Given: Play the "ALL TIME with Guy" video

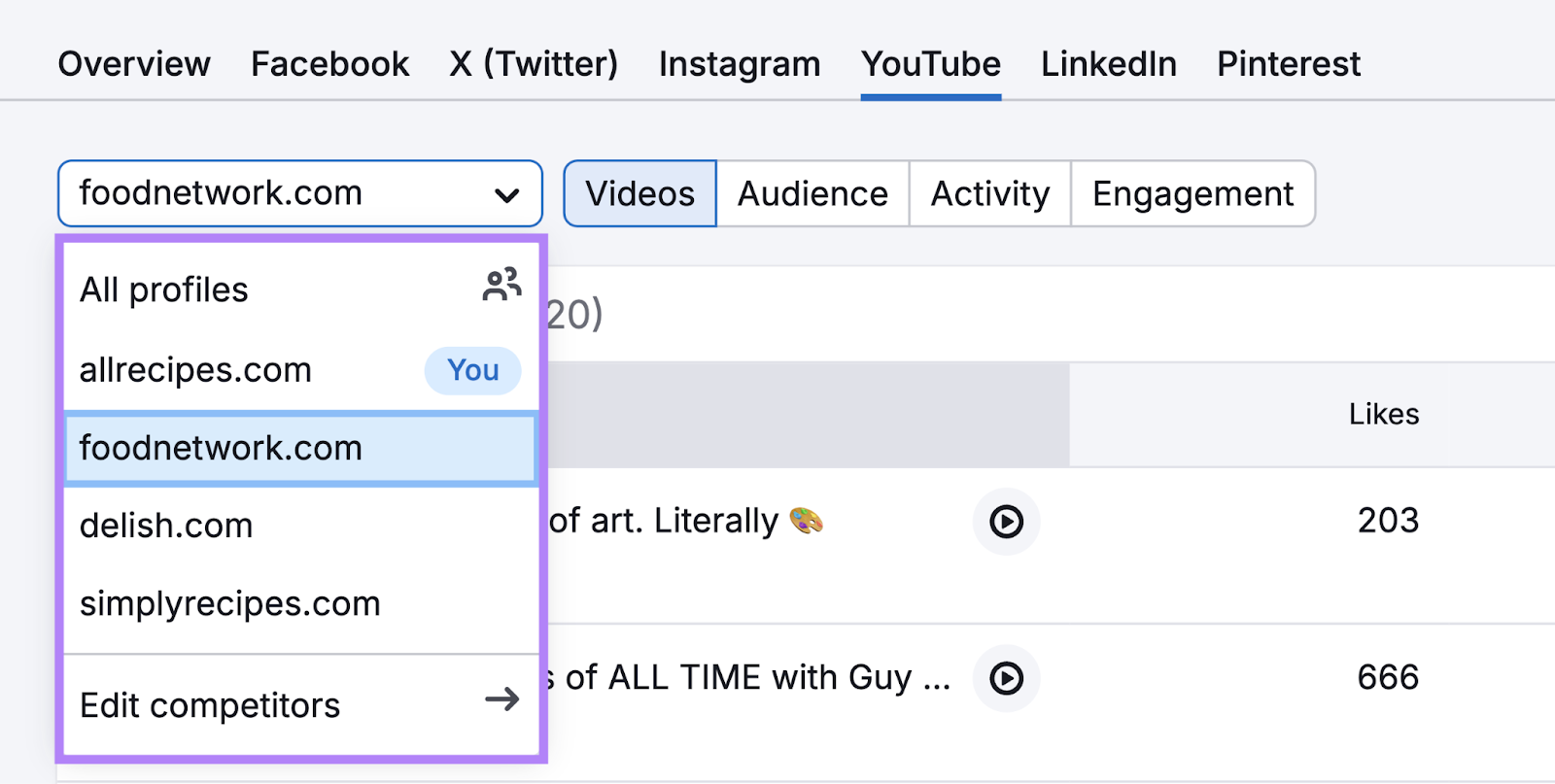Looking at the screenshot, I should [x=1006, y=678].
